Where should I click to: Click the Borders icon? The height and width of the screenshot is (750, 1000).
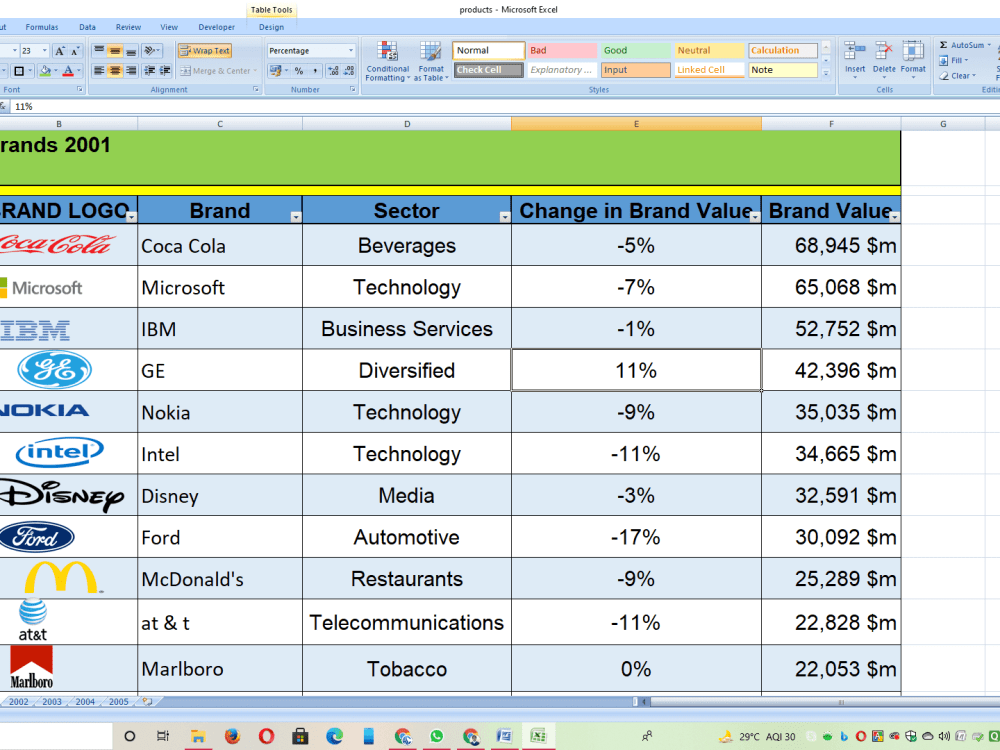[x=19, y=71]
